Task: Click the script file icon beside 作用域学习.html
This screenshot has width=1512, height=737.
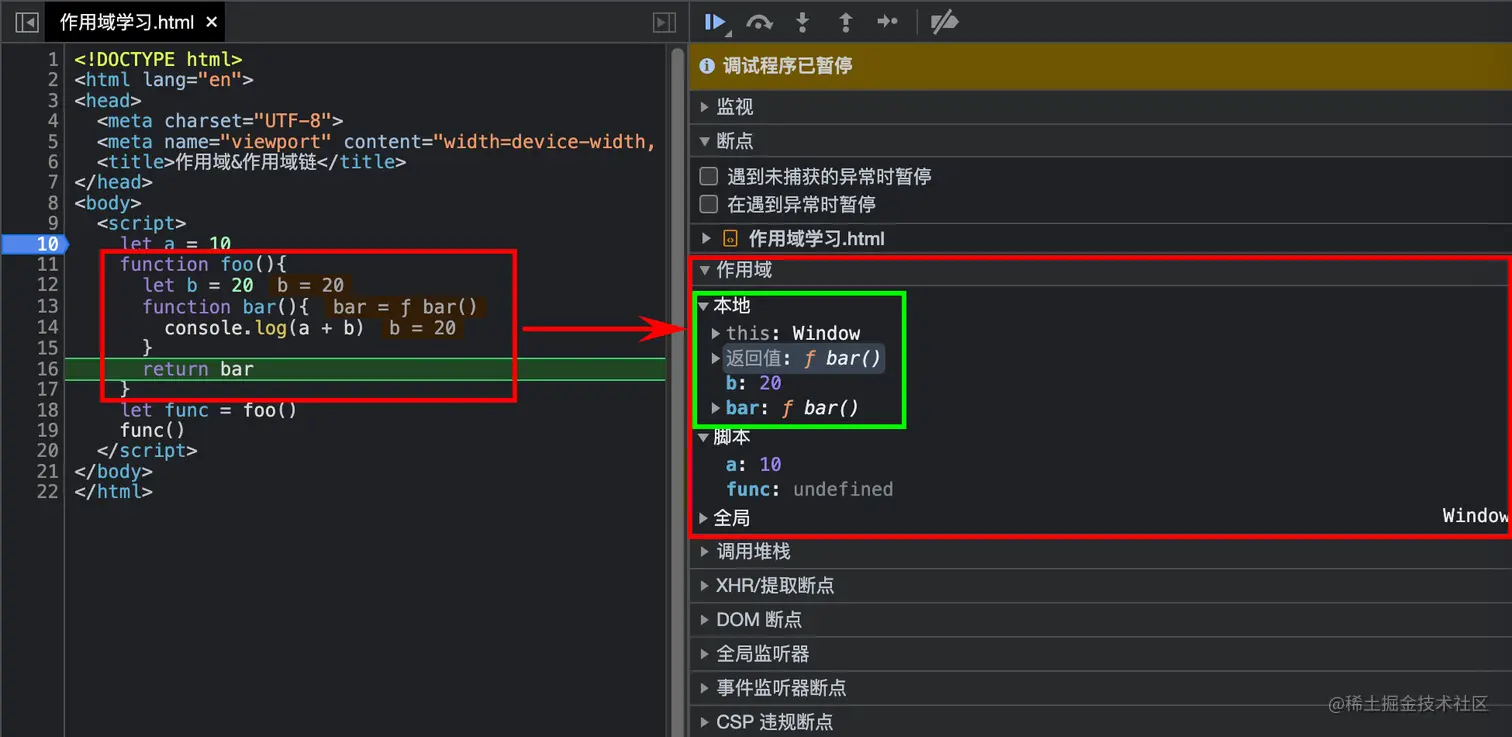Action: tap(731, 239)
